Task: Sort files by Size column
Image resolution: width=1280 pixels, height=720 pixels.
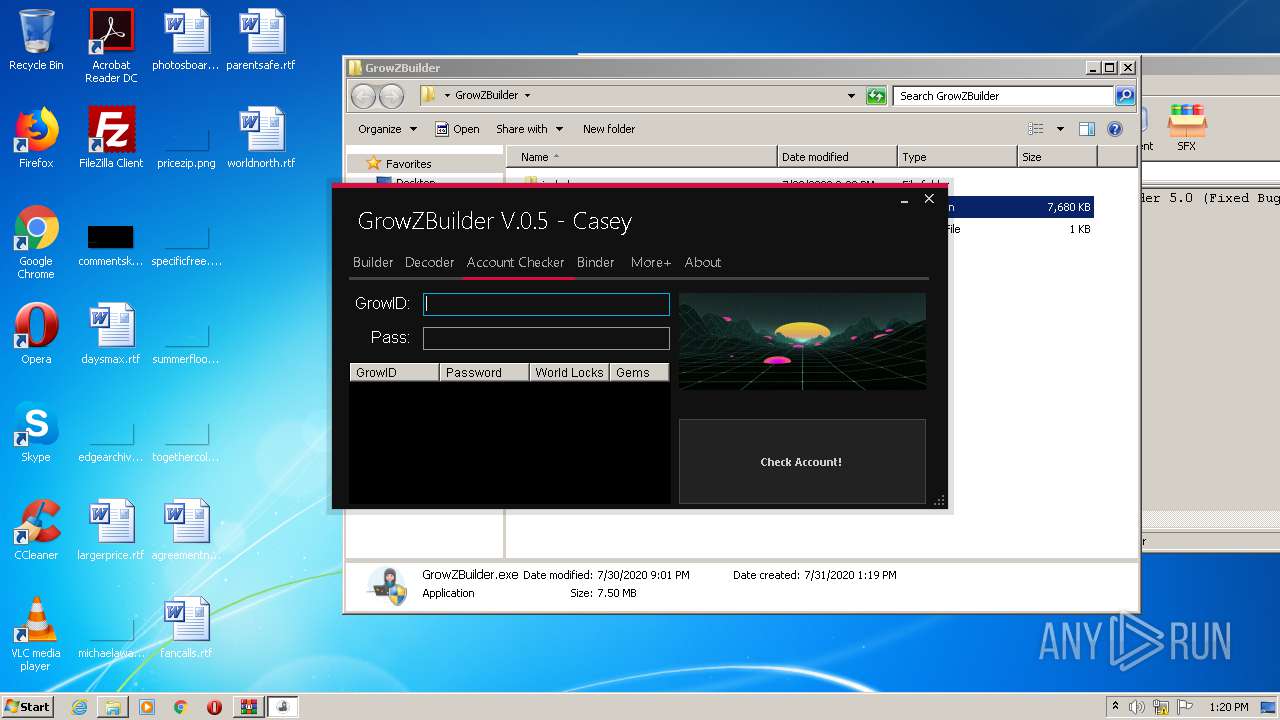Action: [1057, 157]
